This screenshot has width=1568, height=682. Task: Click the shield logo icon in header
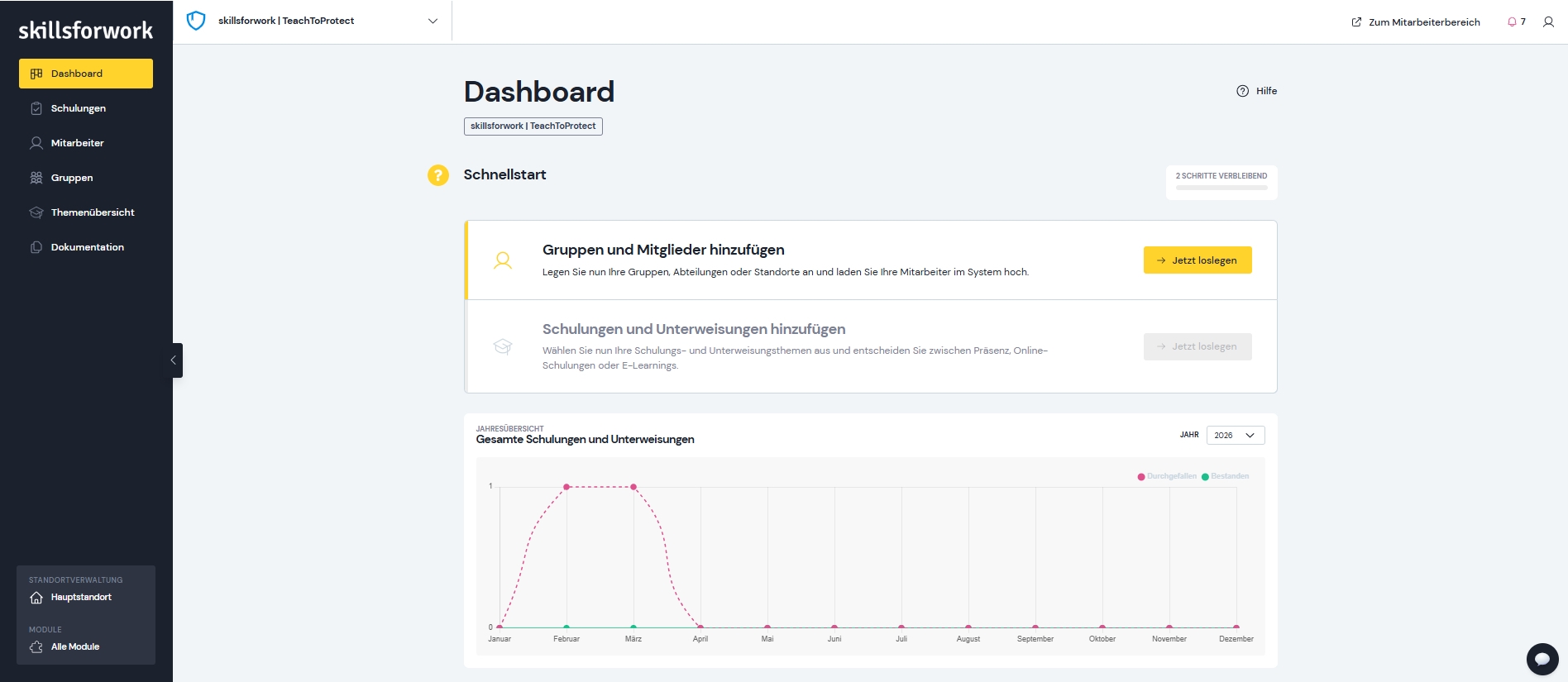pos(196,21)
